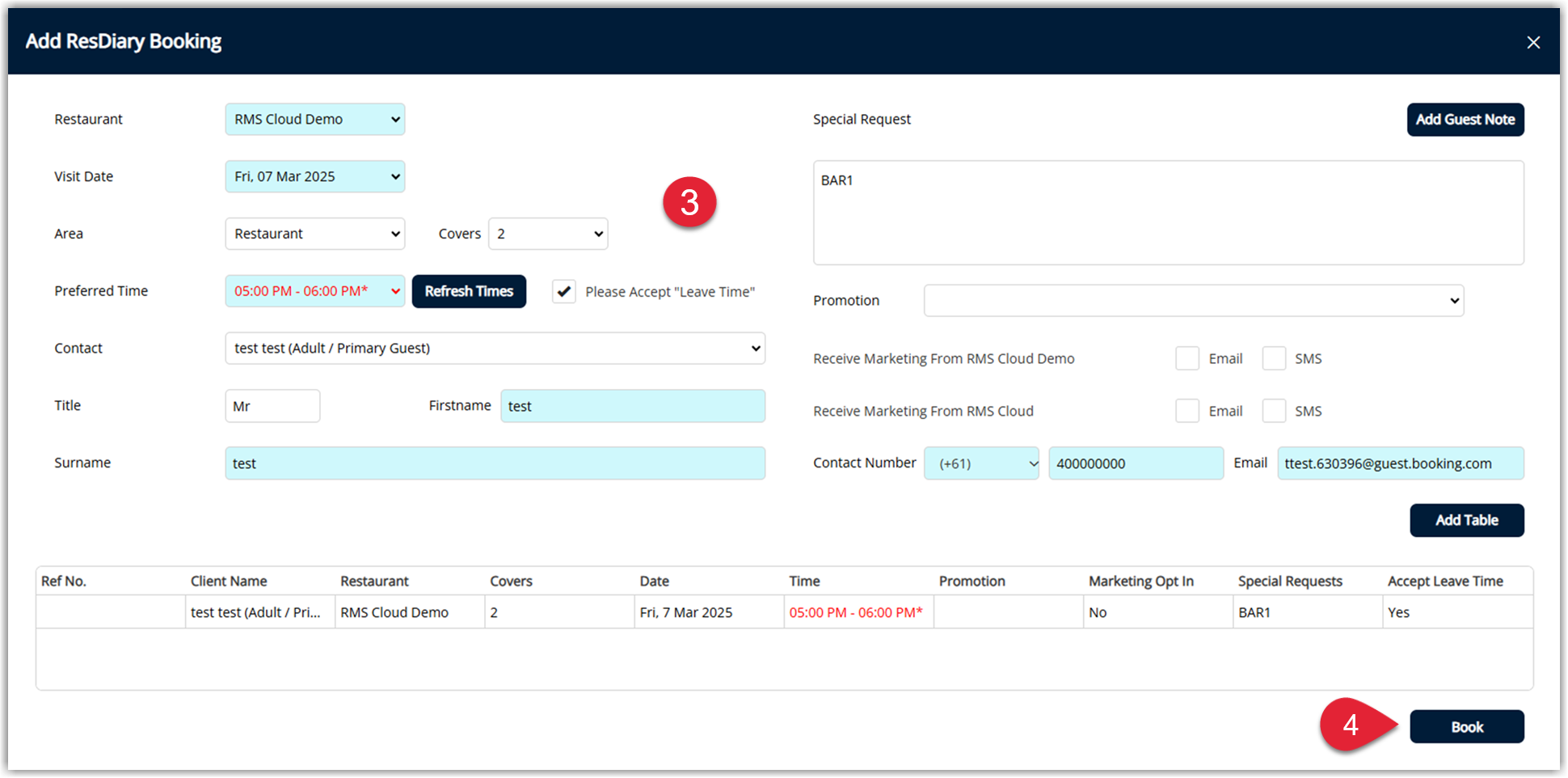
Task: Close the Add ResDiary Booking dialog
Action: [x=1532, y=42]
